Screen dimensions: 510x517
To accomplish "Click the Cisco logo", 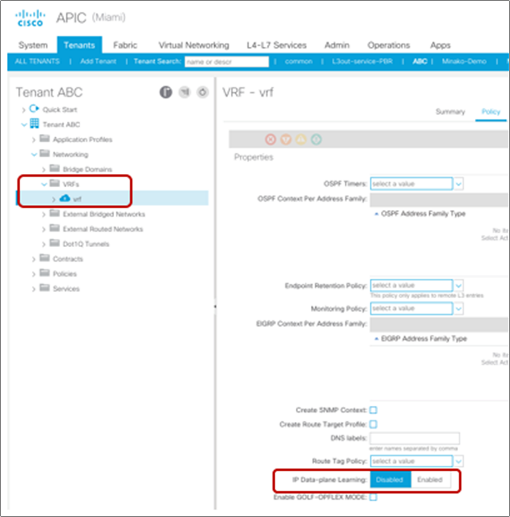I will tap(30, 18).
